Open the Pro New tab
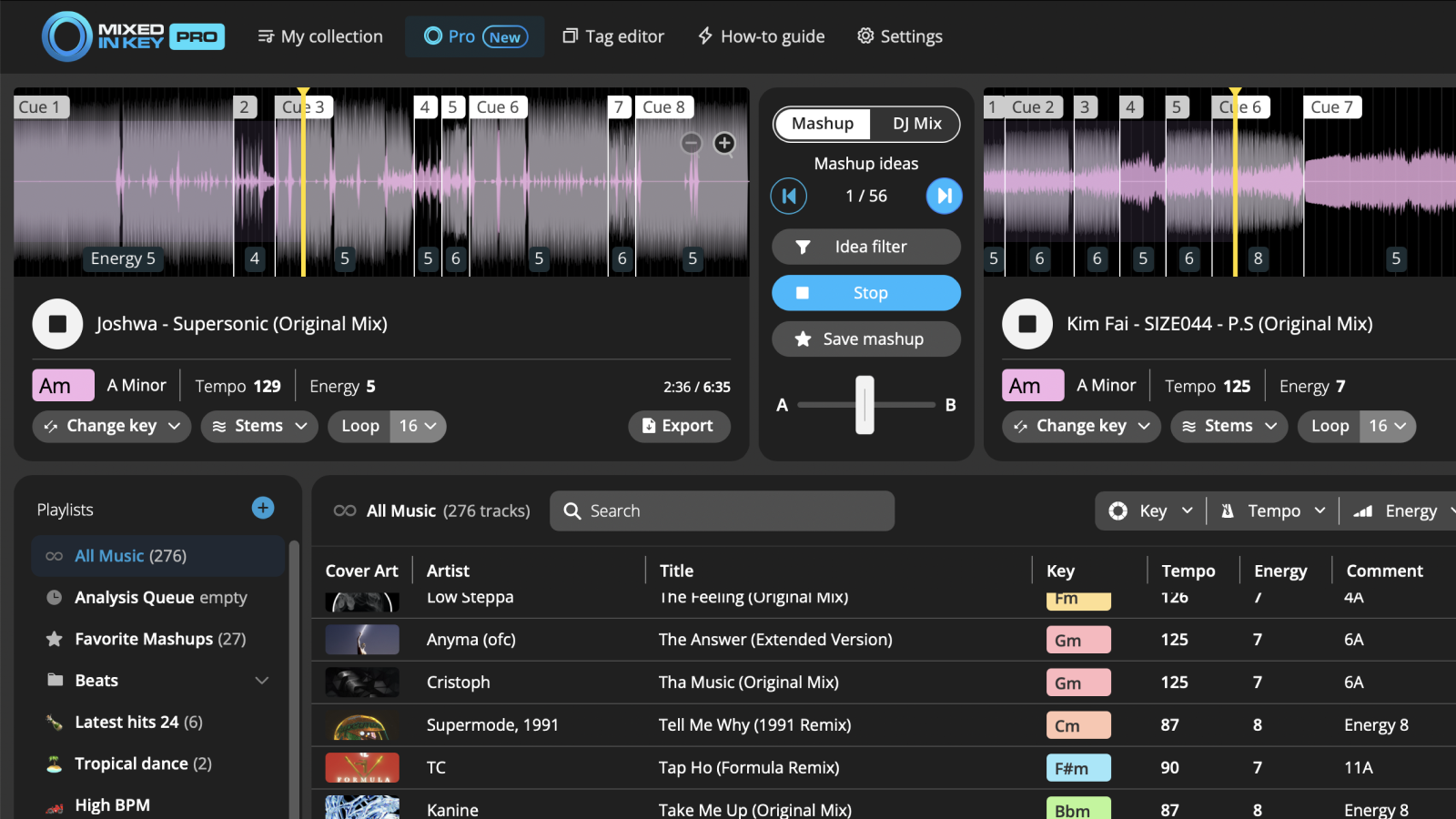The image size is (1456, 819). (x=475, y=36)
